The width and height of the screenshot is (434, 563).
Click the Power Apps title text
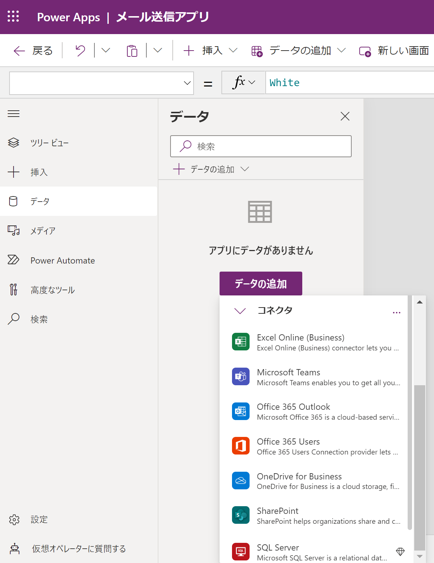click(69, 17)
